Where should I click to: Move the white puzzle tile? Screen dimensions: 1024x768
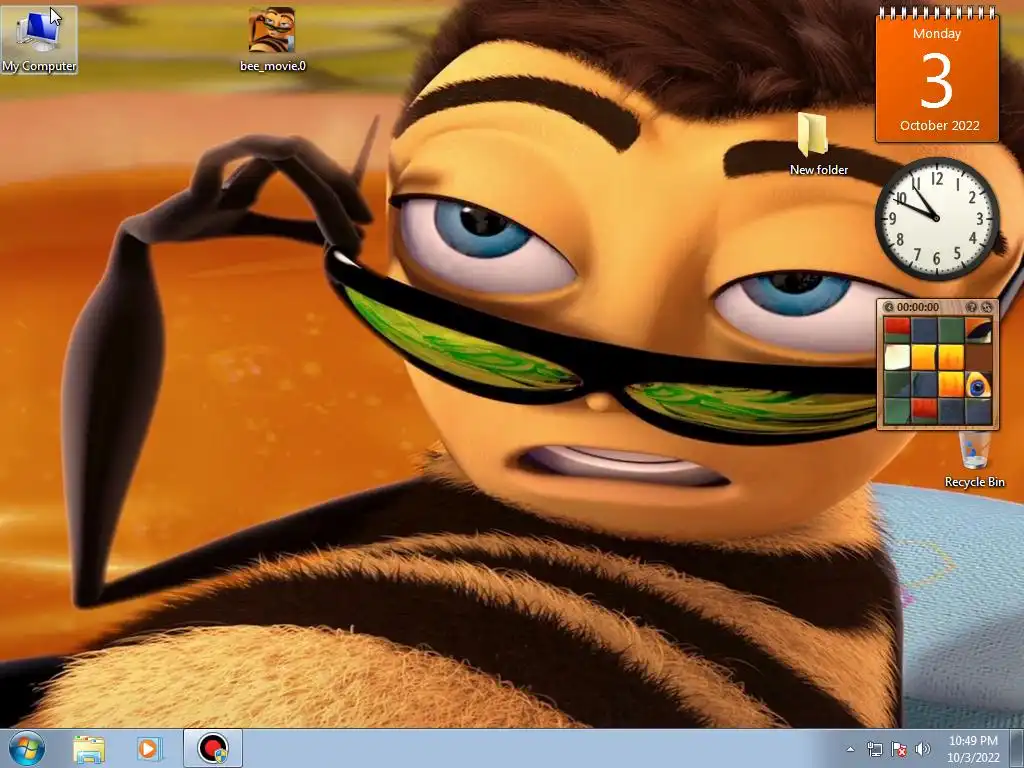(x=897, y=357)
